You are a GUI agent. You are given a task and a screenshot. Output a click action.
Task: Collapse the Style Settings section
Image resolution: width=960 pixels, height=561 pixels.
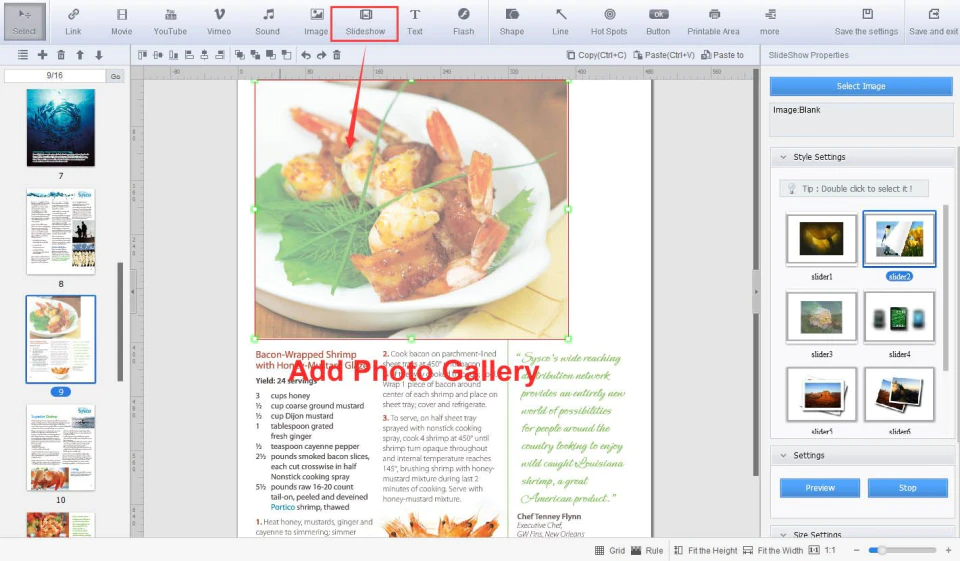point(783,157)
